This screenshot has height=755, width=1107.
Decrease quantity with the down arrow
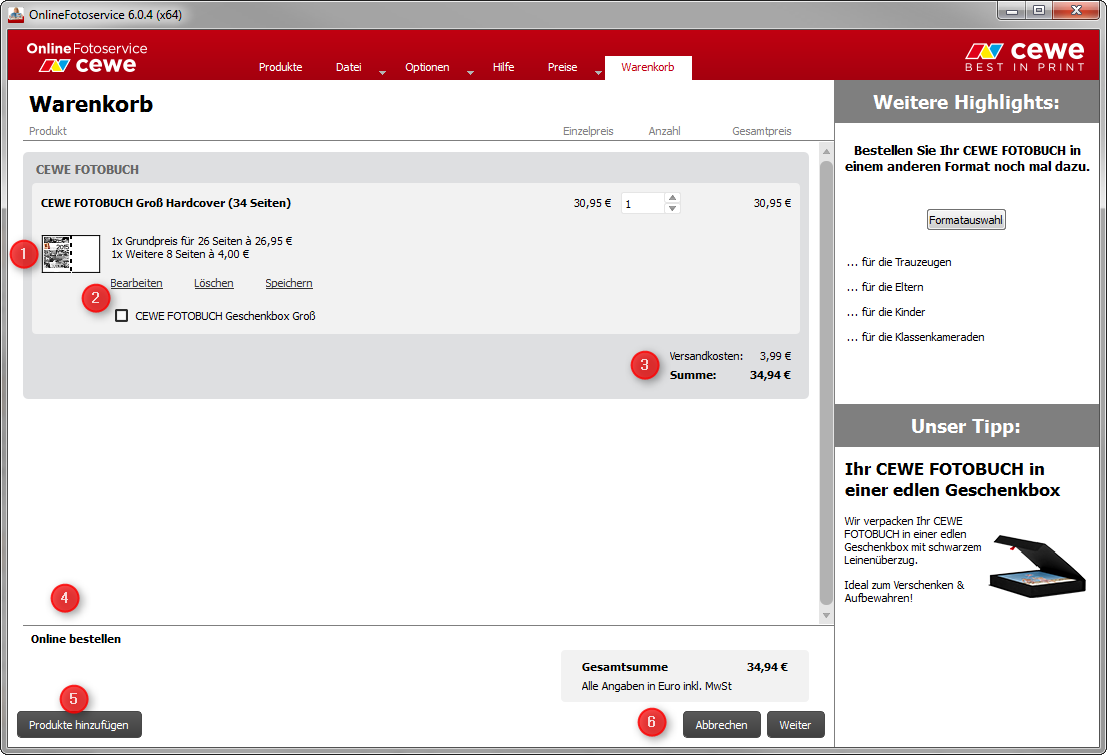[673, 208]
